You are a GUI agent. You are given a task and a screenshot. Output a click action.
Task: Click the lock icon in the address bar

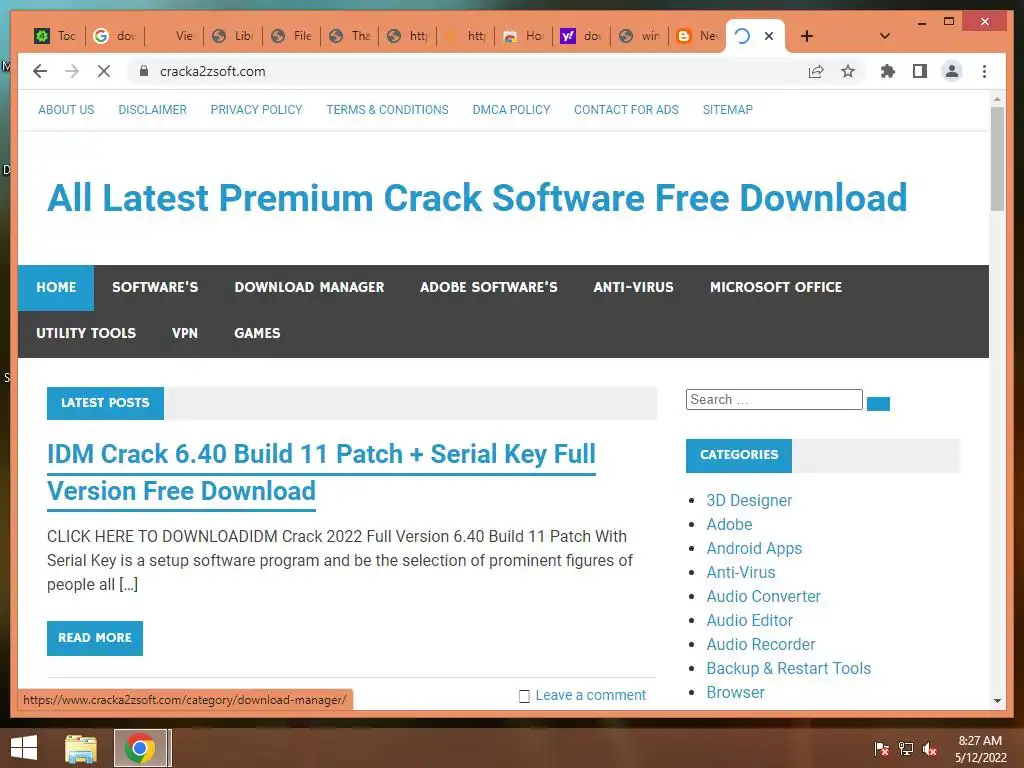[144, 71]
